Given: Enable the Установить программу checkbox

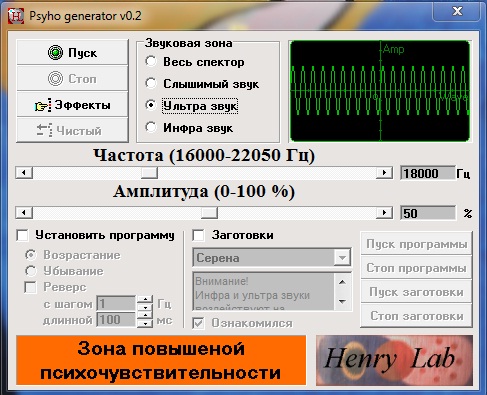Looking at the screenshot, I should pos(22,235).
